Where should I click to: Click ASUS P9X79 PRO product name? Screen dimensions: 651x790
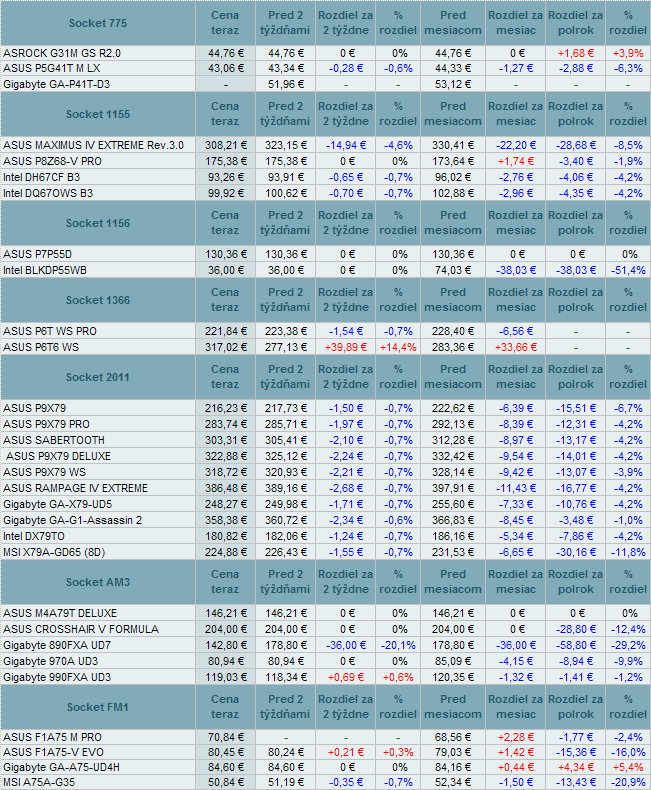coord(46,425)
